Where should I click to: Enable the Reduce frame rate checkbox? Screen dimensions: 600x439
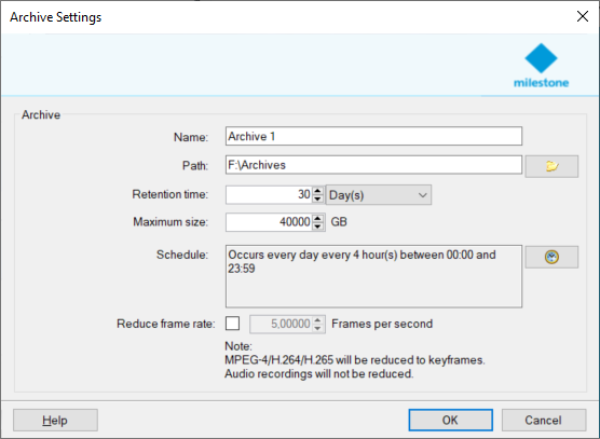point(233,323)
